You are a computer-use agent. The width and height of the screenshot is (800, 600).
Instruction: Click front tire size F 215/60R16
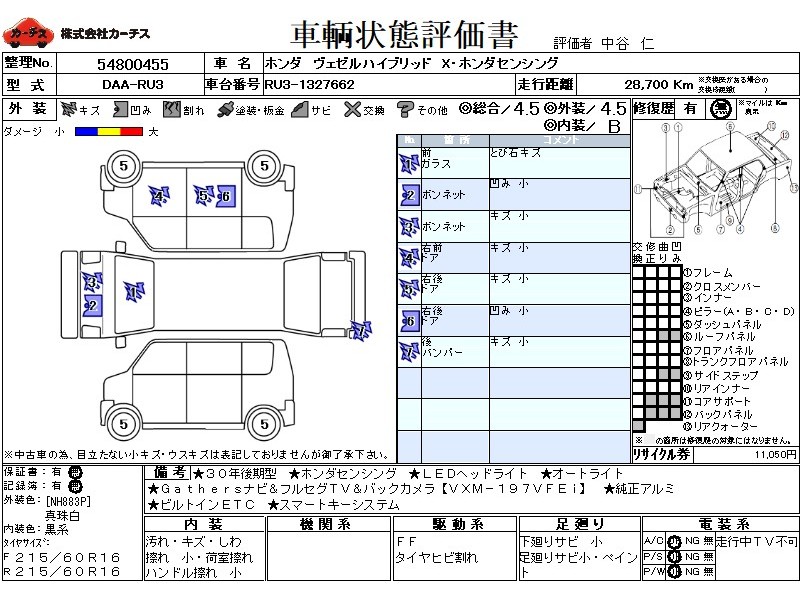62,558
